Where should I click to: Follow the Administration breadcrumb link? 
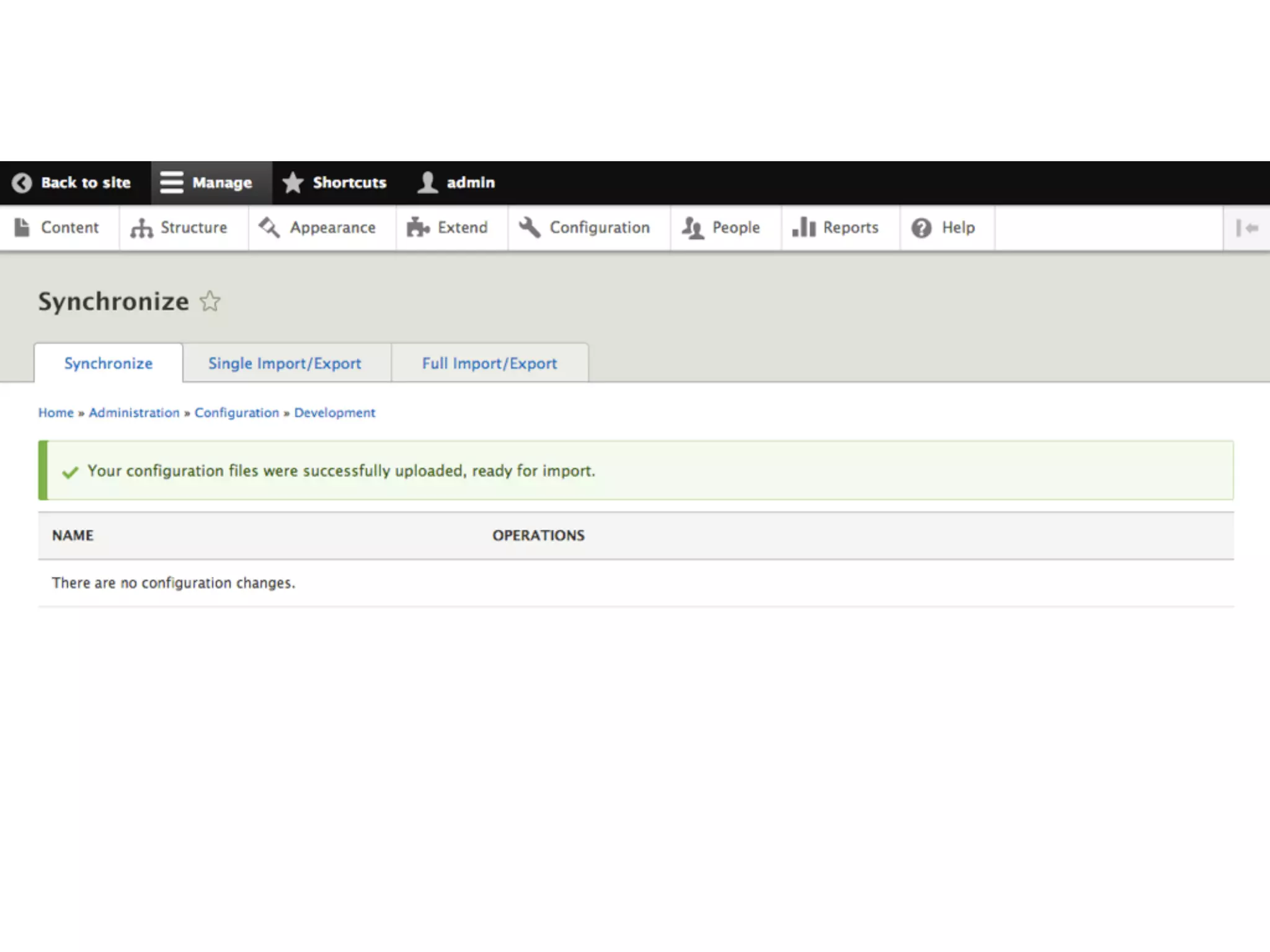pyautogui.click(x=134, y=413)
